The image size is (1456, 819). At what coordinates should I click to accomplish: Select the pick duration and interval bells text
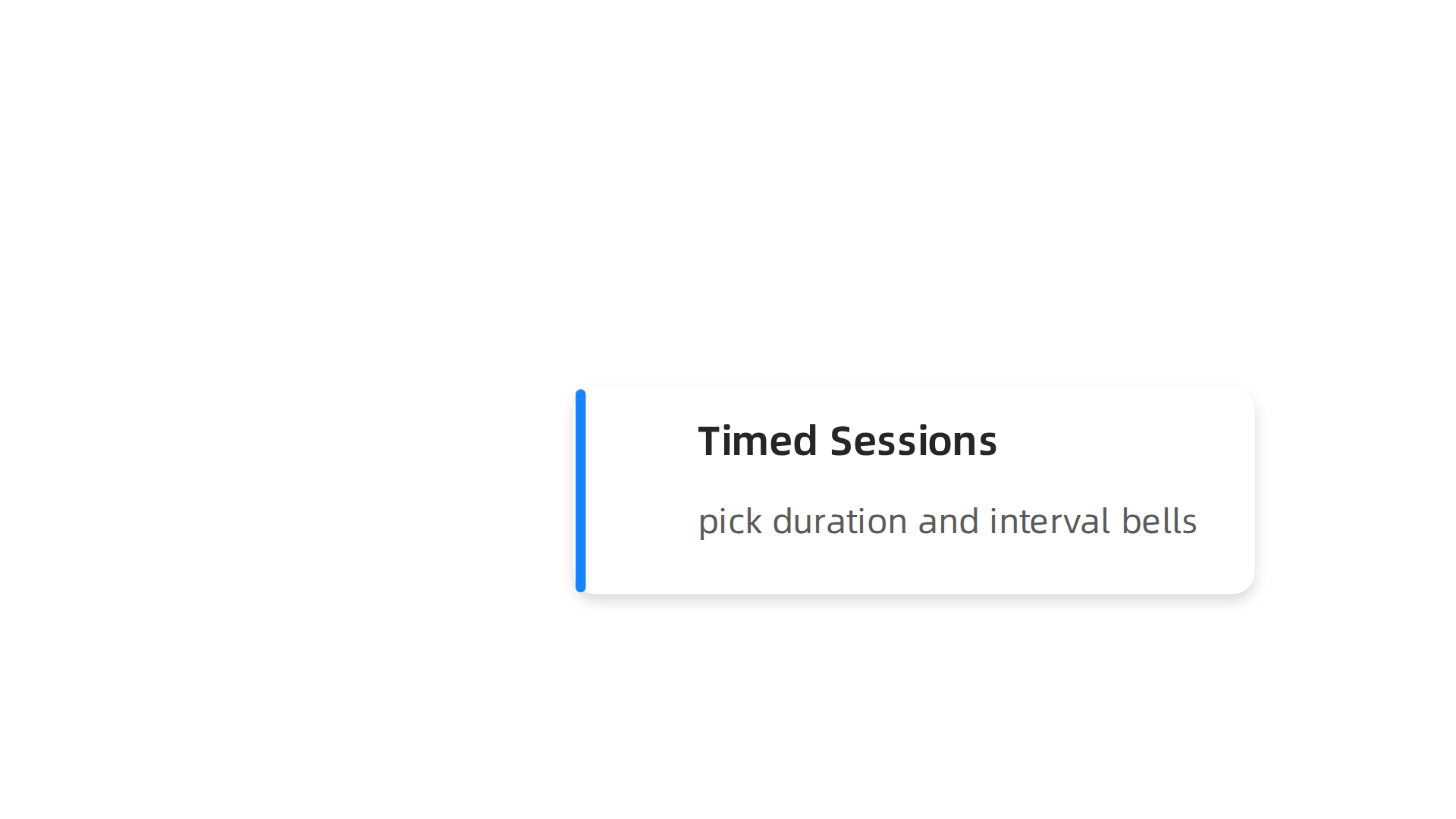coord(947,522)
